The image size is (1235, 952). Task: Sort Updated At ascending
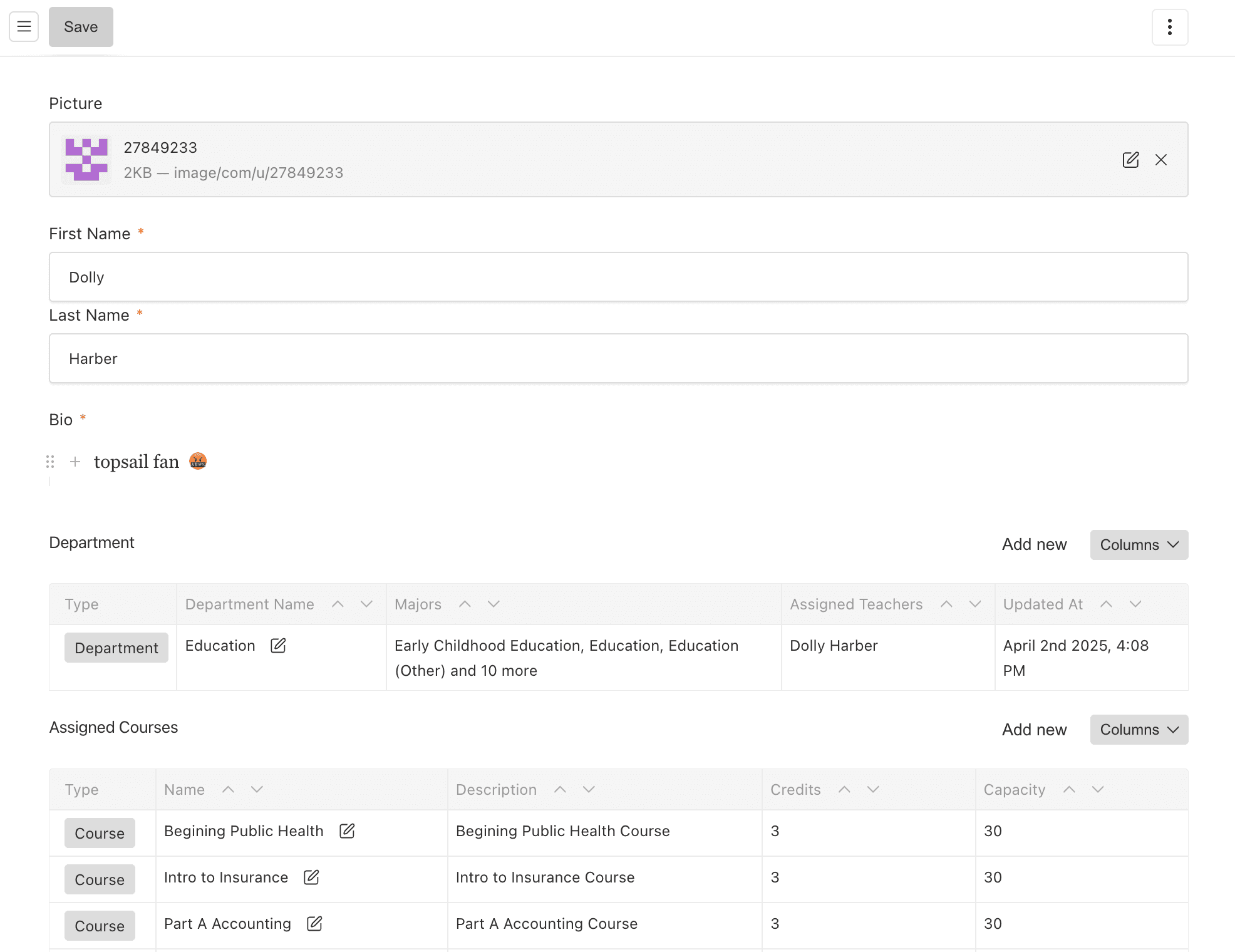[1106, 604]
